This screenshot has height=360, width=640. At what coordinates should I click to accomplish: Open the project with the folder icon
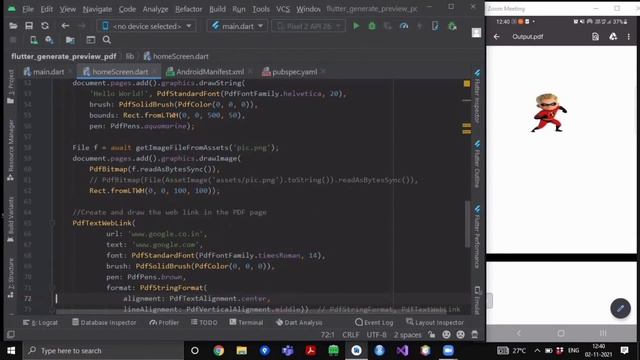pos(13,26)
